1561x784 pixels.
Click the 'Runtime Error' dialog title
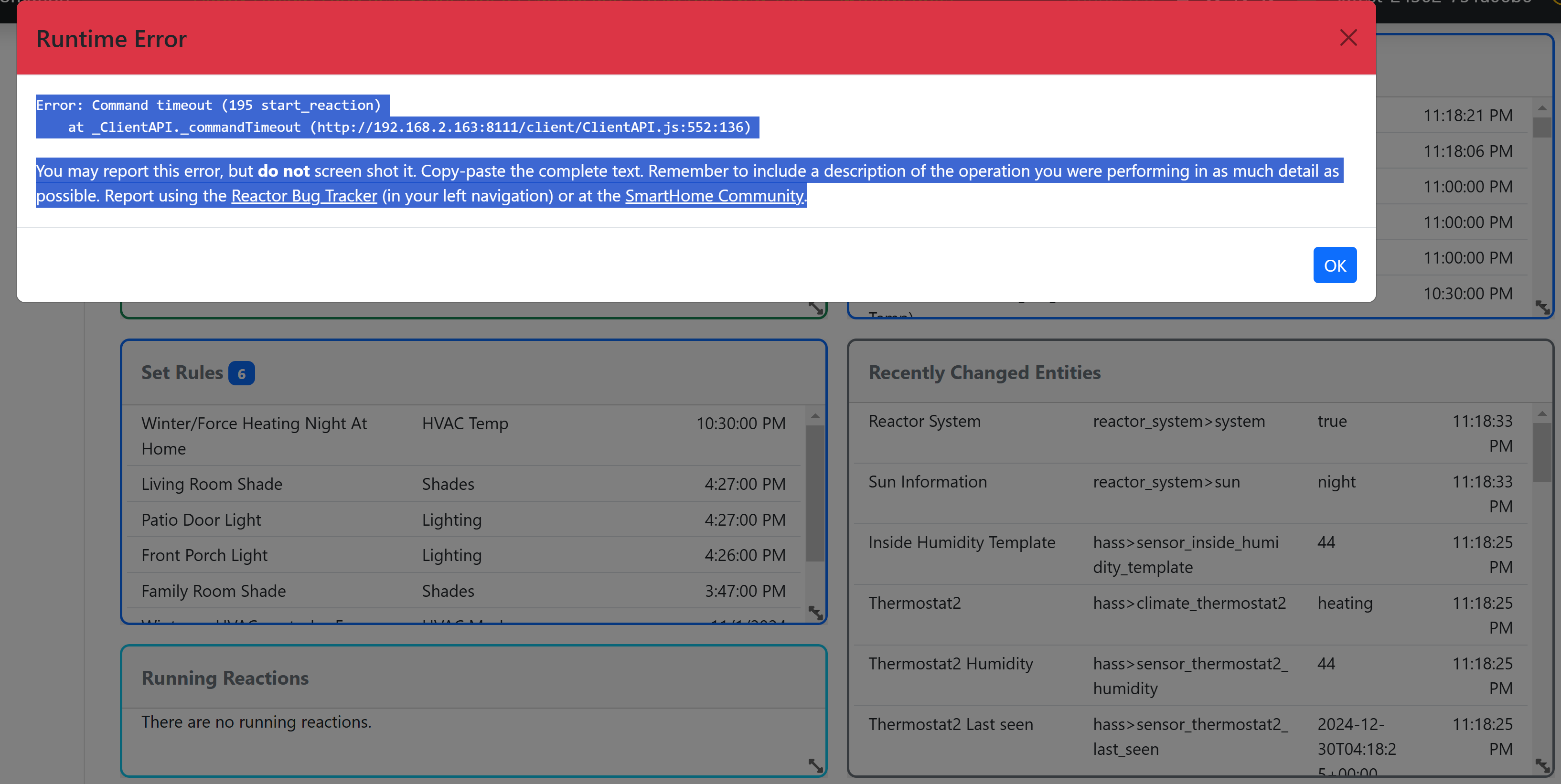(111, 39)
